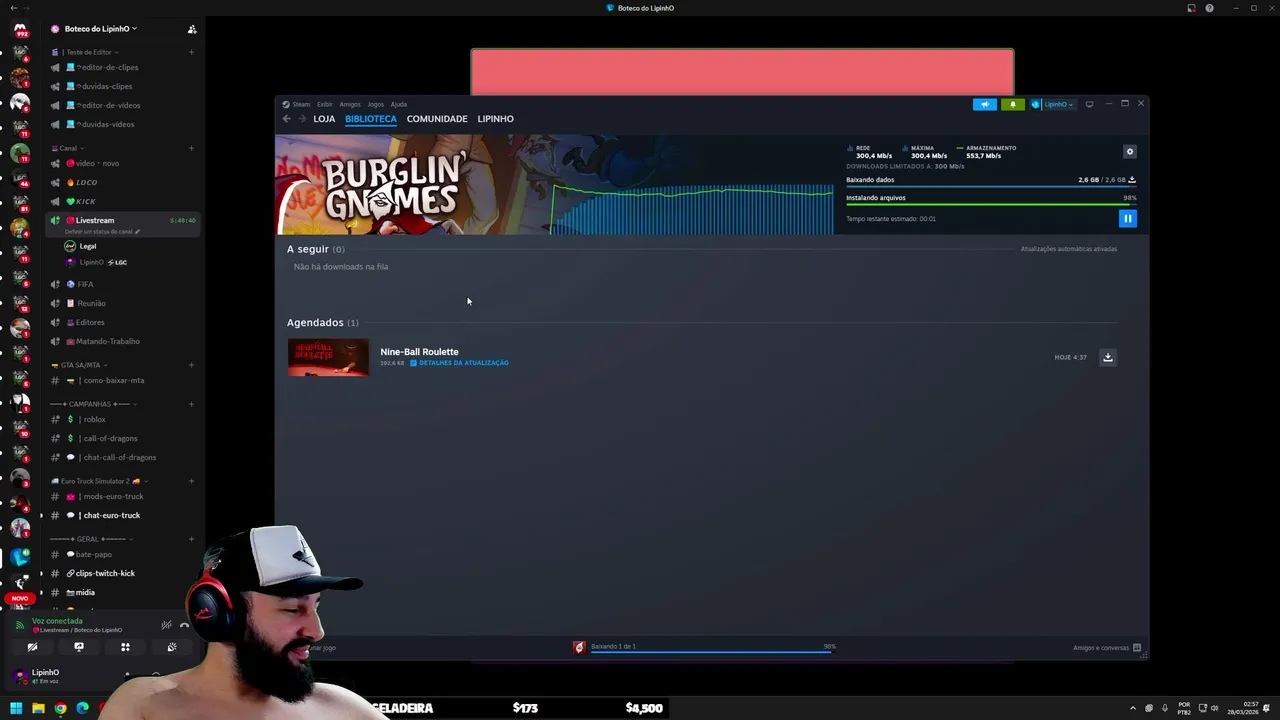
Task: Open the Ajuda menu in Steam
Action: pos(398,104)
